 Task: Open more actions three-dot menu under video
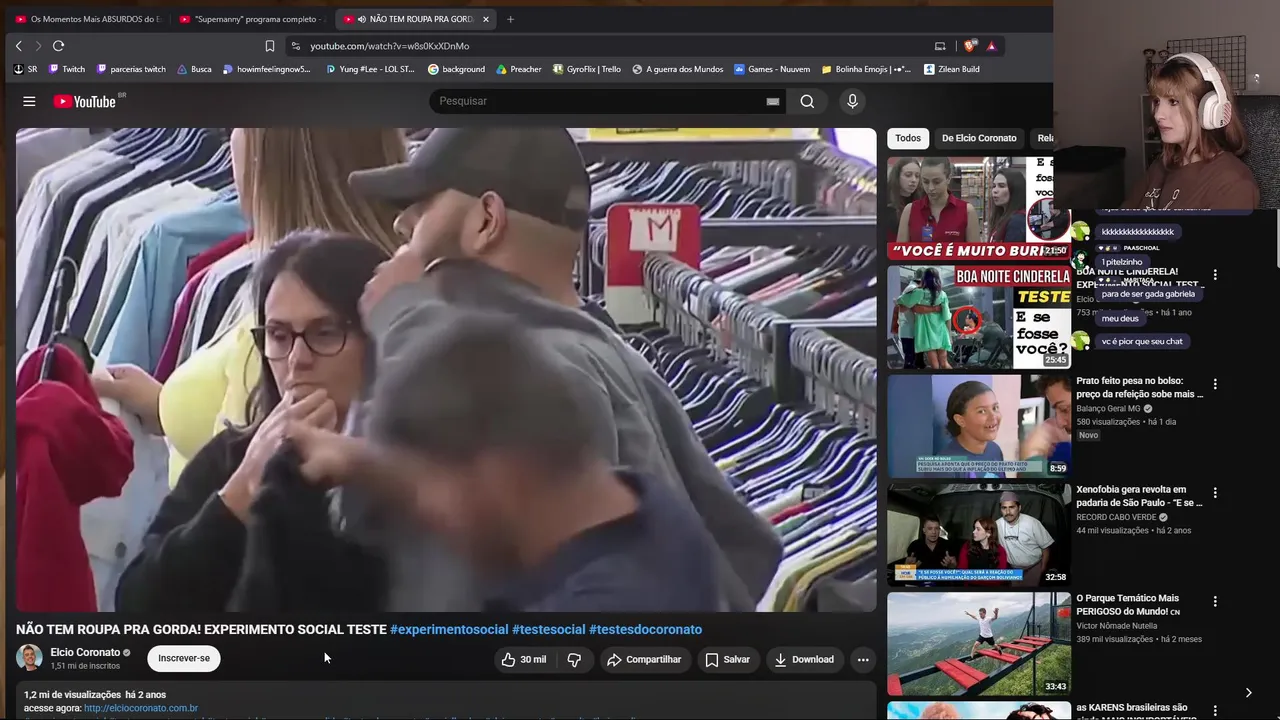pos(863,659)
